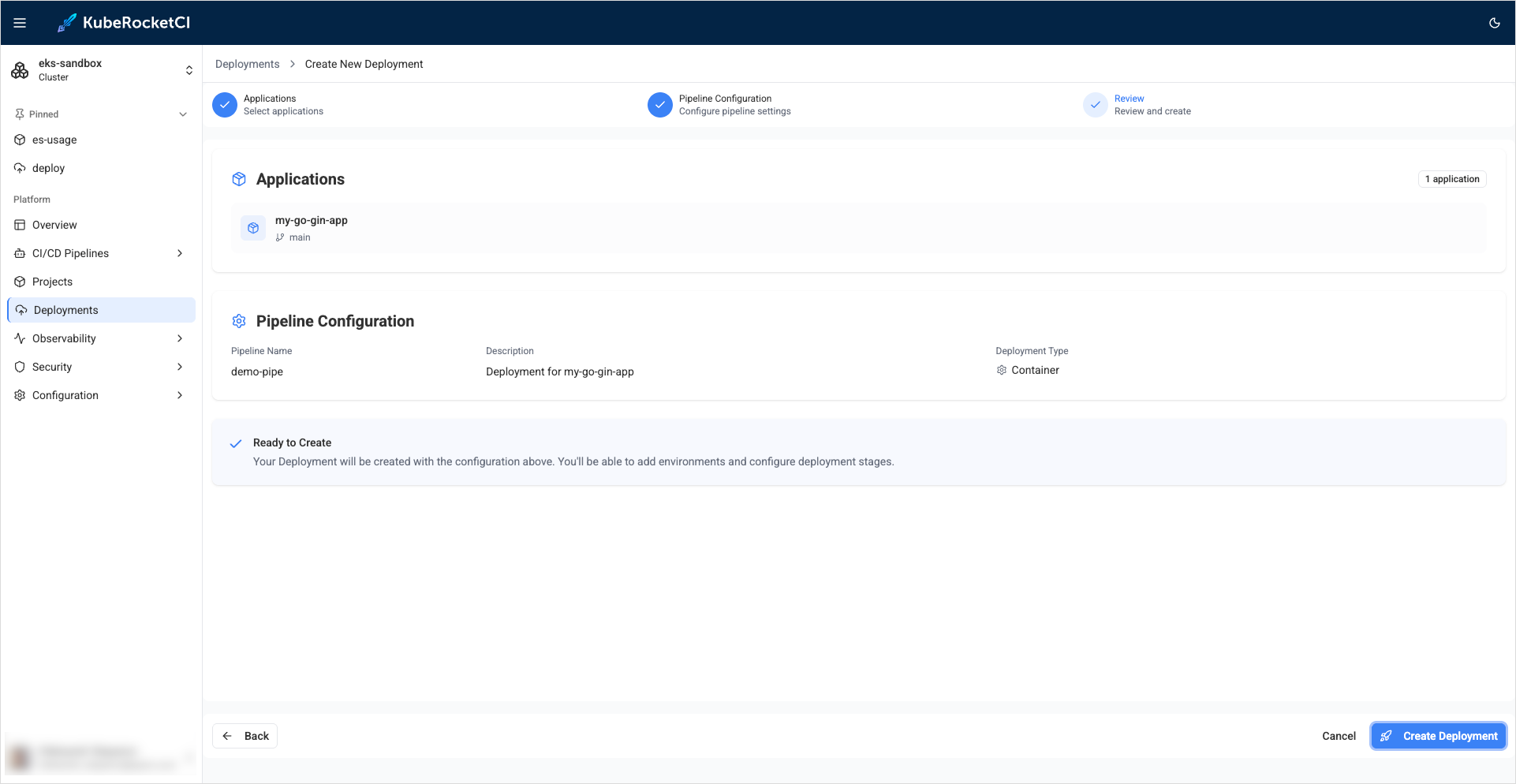
Task: Select the Overview item in the sidebar
Action: (x=54, y=225)
